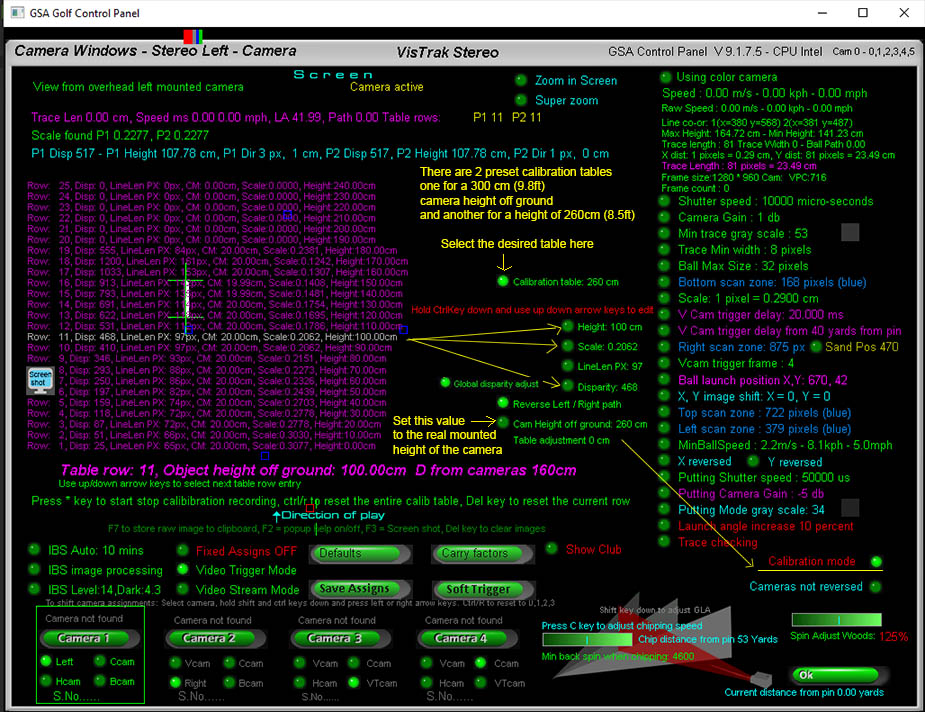Click the Zoom in Screen LED
This screenshot has height=712, width=925.
point(520,80)
